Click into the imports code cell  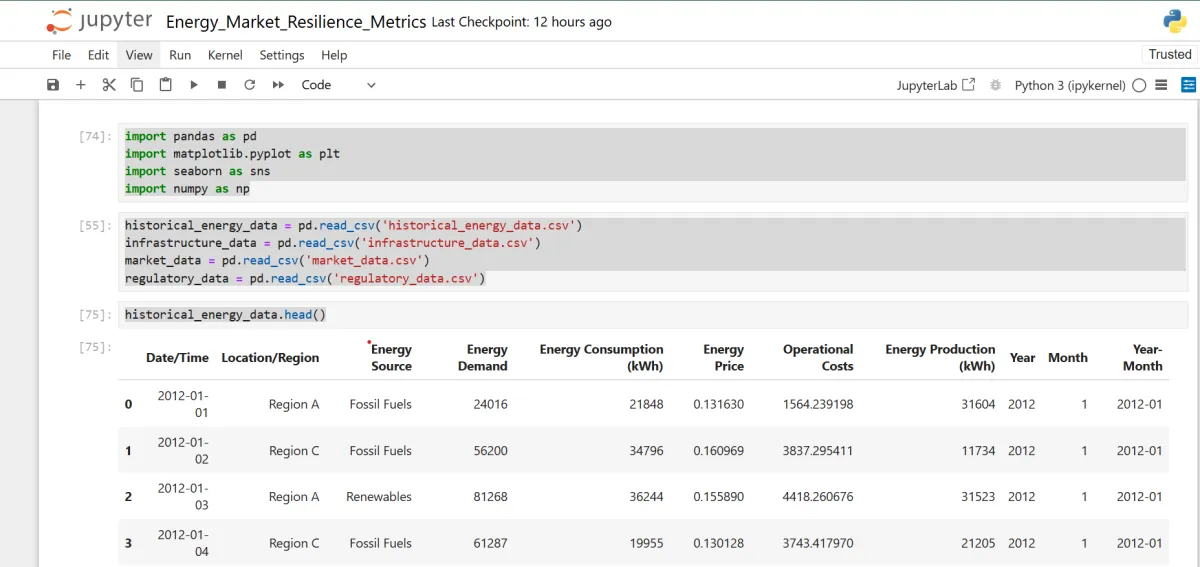tap(654, 162)
